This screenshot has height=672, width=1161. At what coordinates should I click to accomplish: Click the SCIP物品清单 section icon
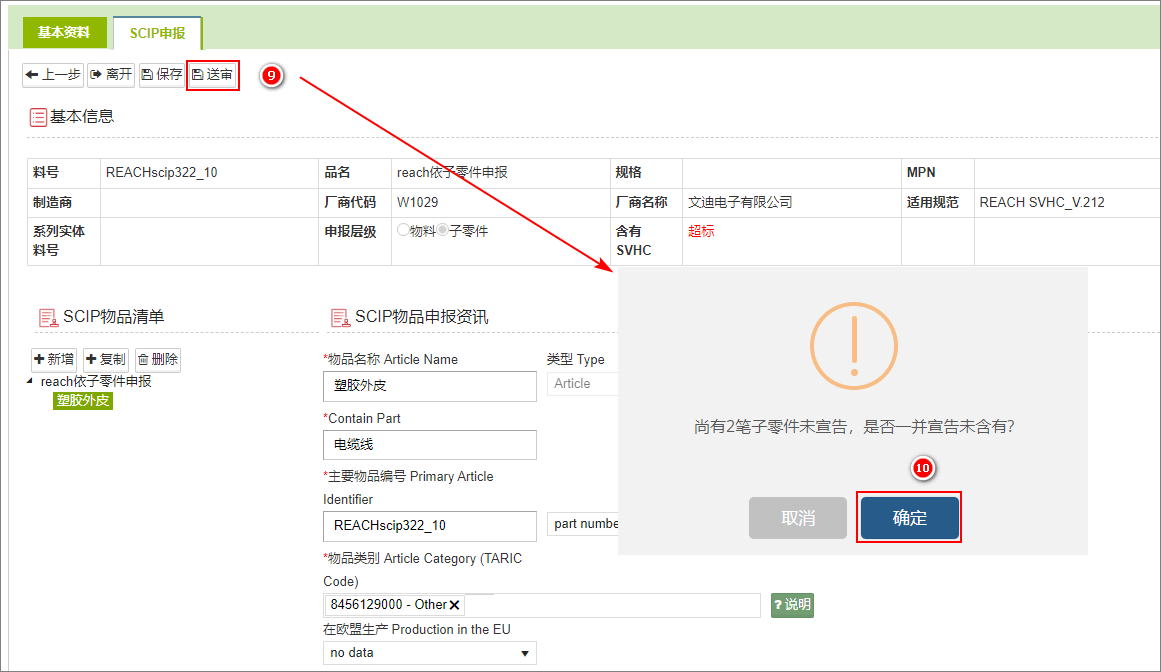pyautogui.click(x=47, y=317)
